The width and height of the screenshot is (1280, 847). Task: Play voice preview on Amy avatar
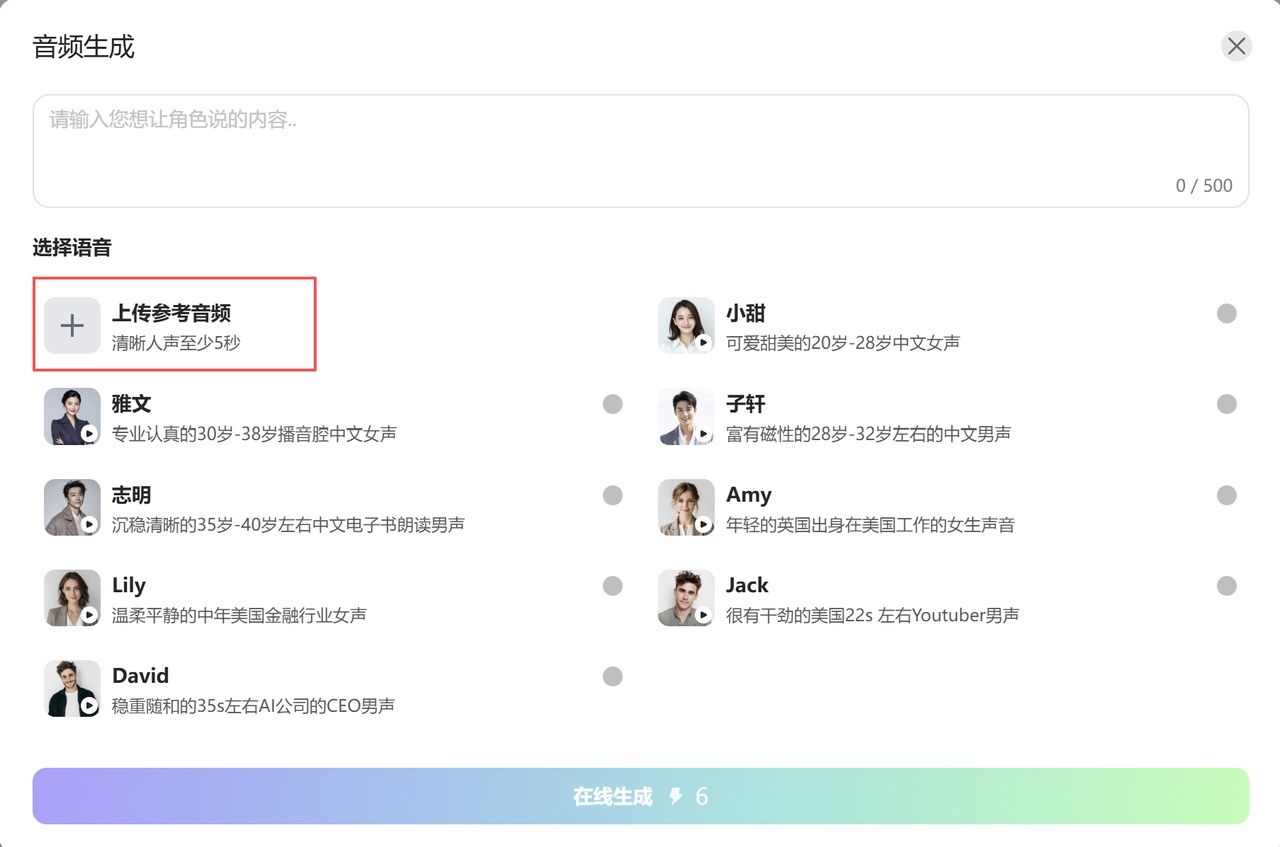703,524
